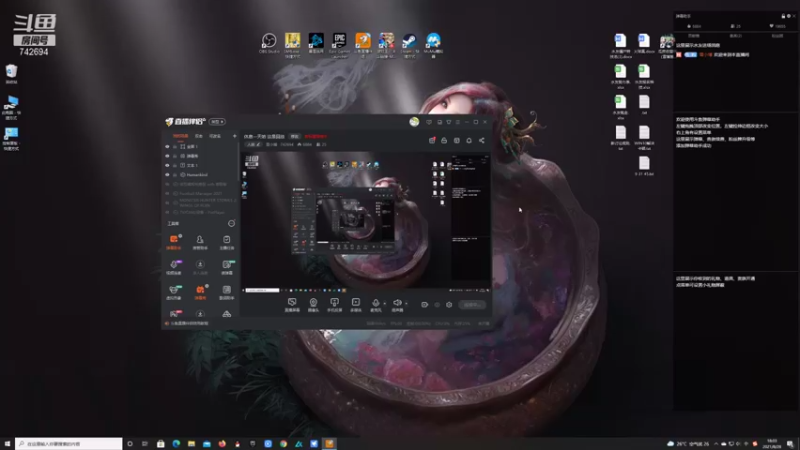Image resolution: width=800 pixels, height=450 pixels.
Task: Toggle eye visibility of third text source row
Action: (x=167, y=165)
